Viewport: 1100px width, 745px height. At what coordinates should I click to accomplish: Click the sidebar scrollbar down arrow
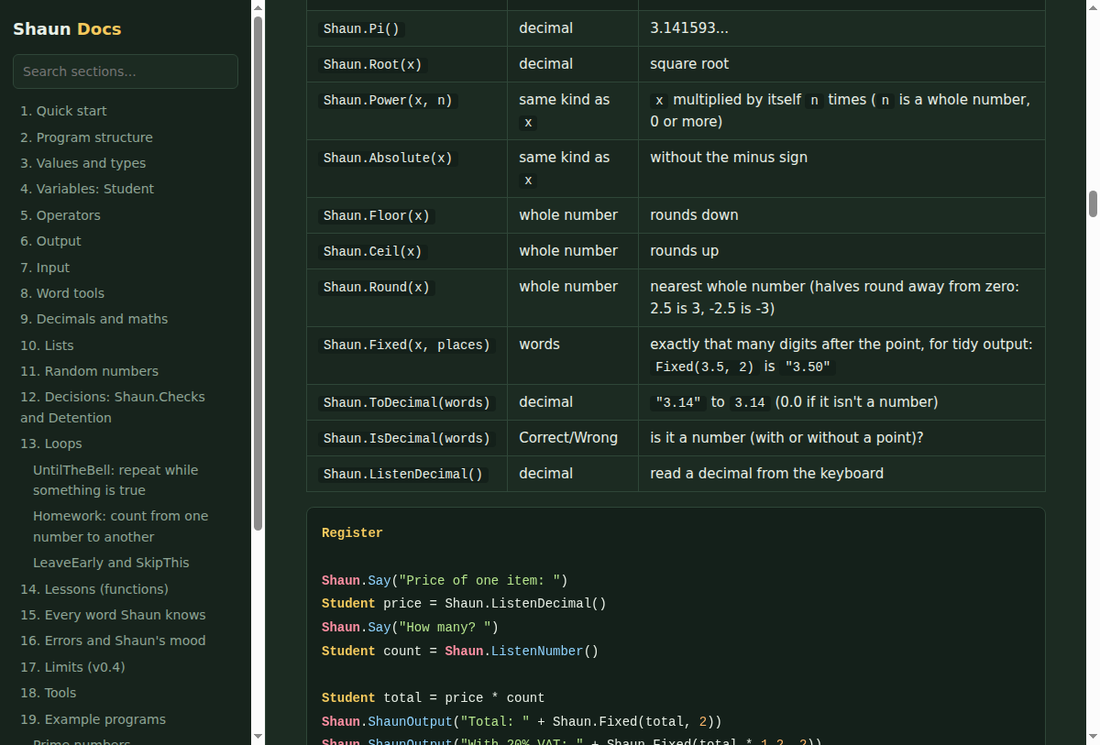[258, 737]
